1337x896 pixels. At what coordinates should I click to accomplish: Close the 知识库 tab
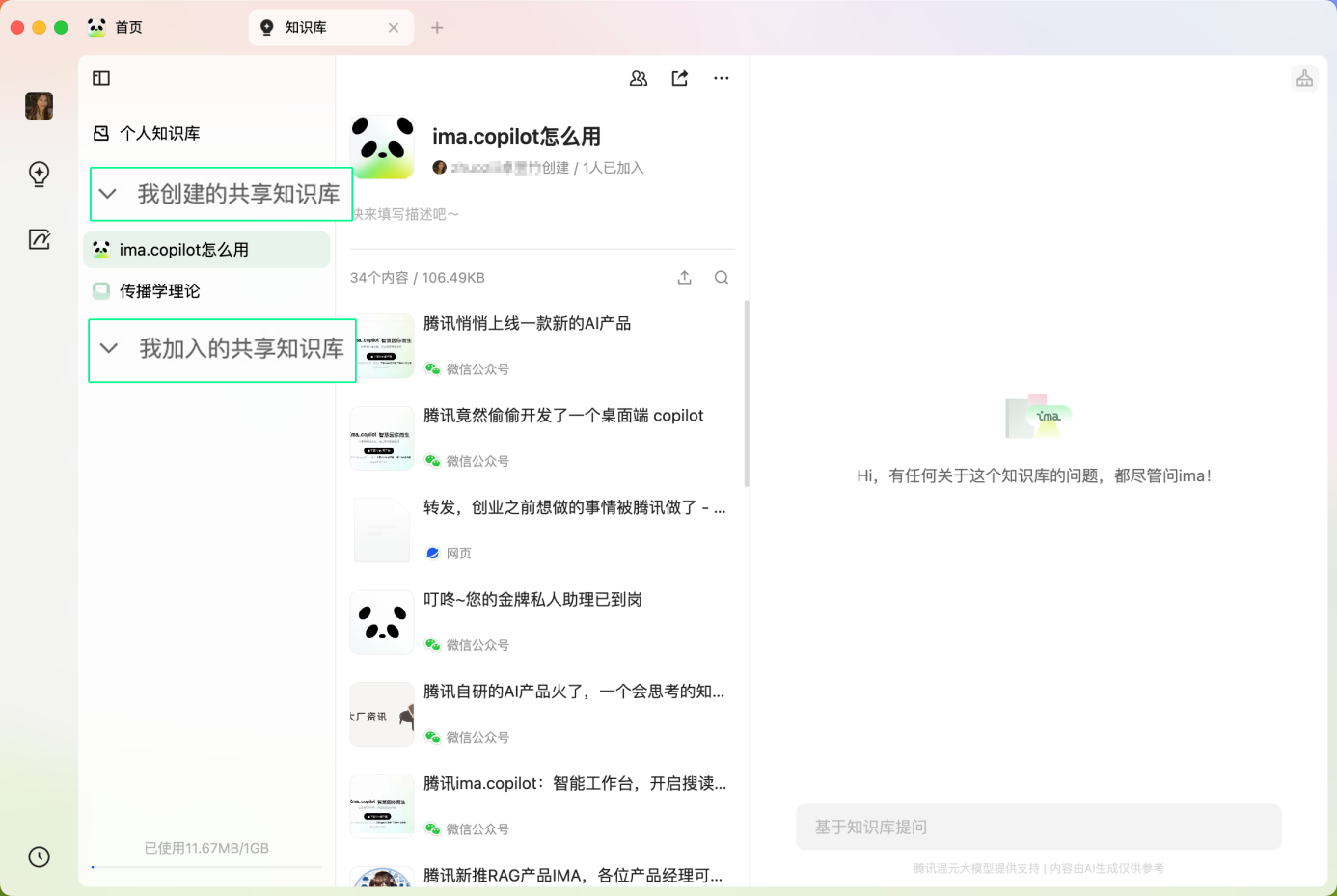pos(394,28)
